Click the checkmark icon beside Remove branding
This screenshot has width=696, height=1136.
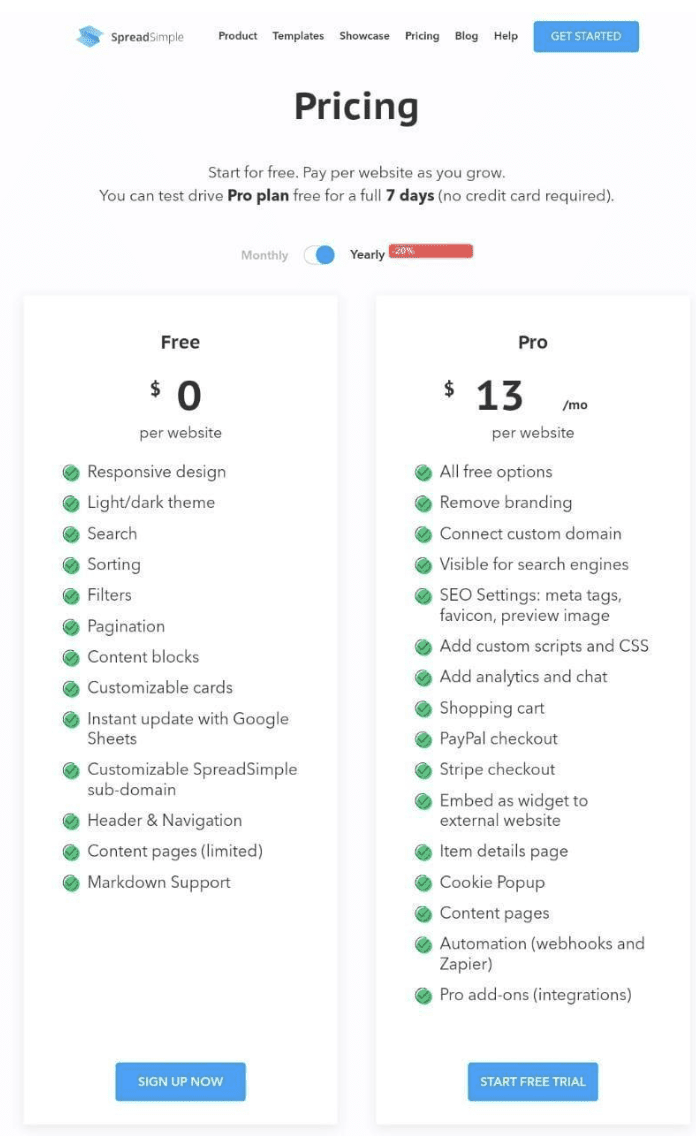(423, 503)
